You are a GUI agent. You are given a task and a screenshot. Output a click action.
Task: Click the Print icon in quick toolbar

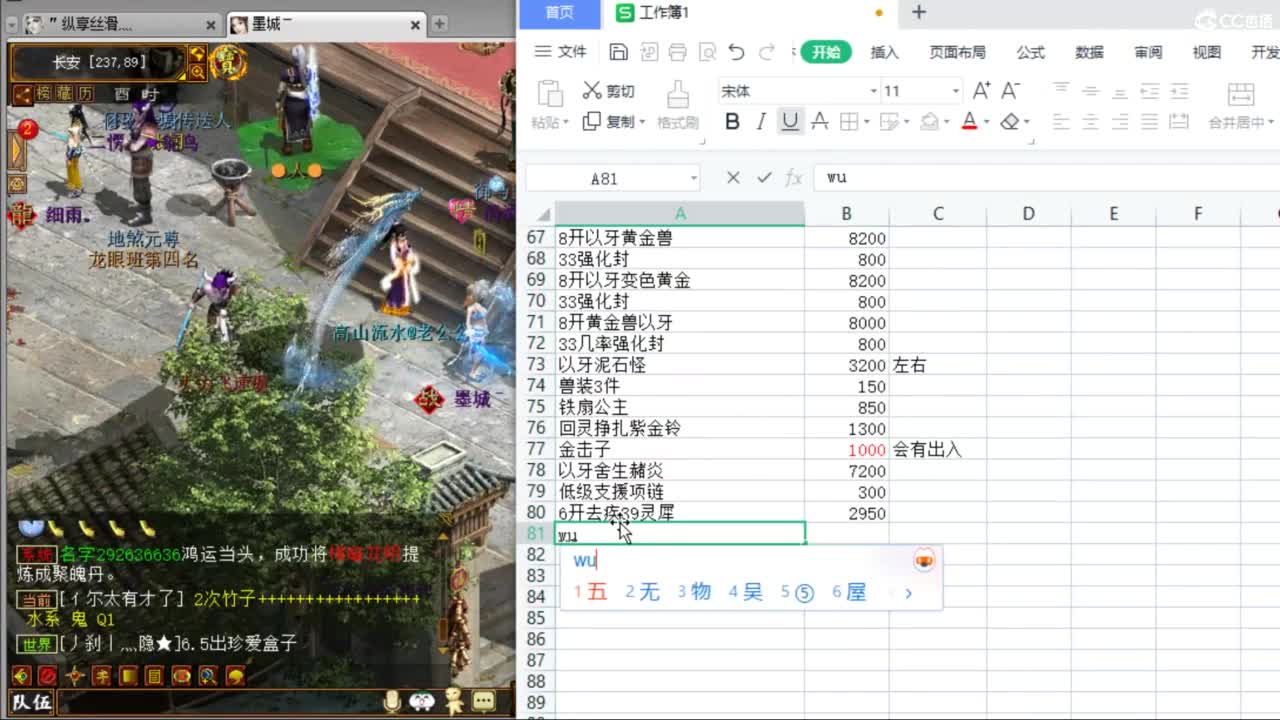[x=678, y=52]
